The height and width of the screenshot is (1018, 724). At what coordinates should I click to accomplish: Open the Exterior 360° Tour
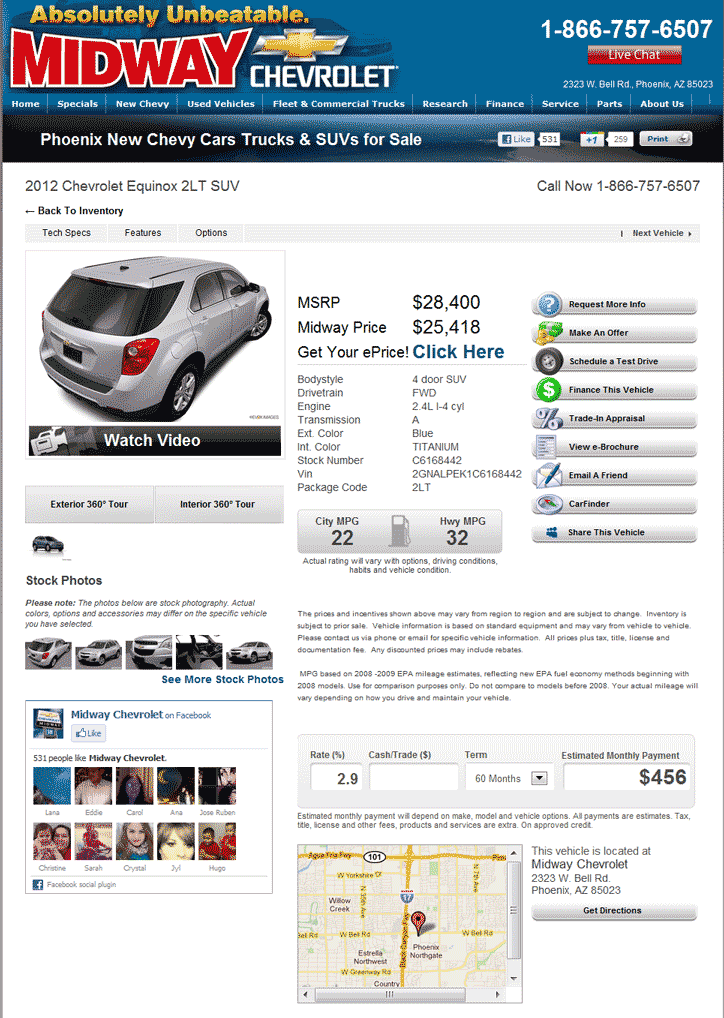pyautogui.click(x=90, y=504)
